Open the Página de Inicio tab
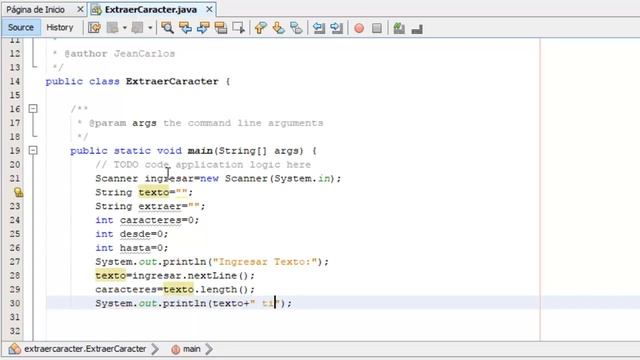The height and width of the screenshot is (360, 640). coord(36,9)
